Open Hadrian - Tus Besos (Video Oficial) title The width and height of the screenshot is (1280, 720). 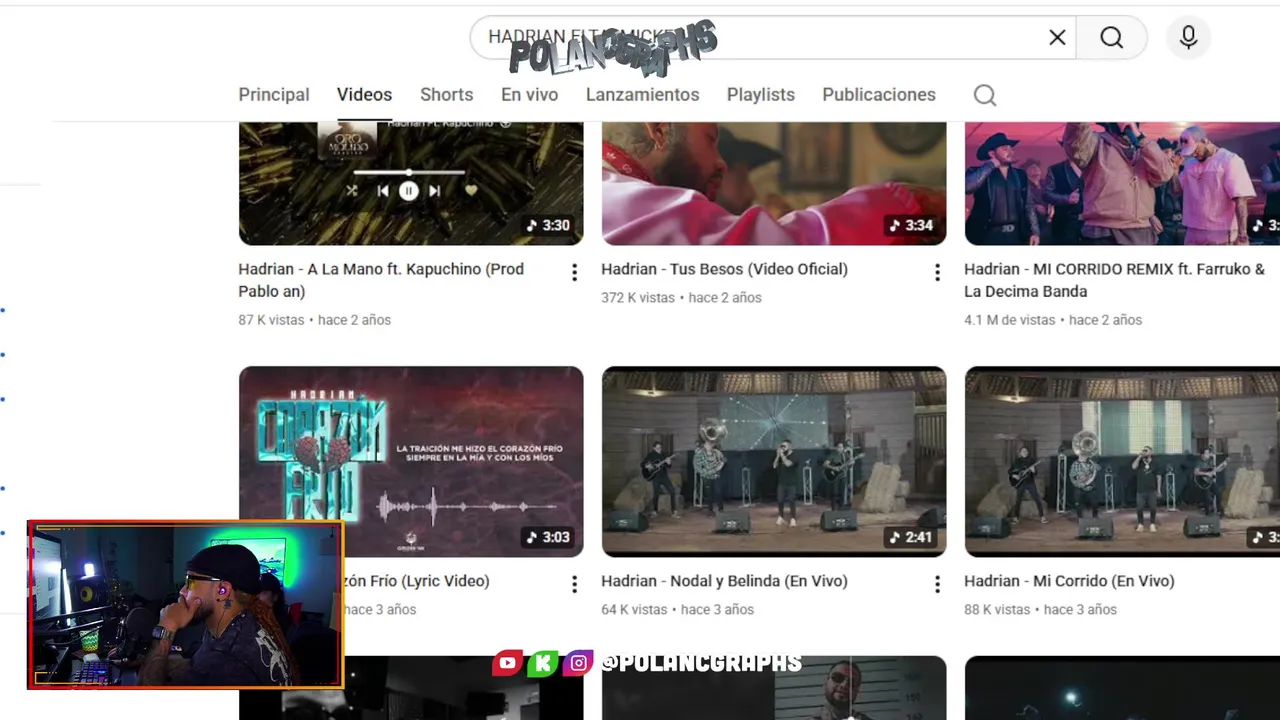coord(724,269)
